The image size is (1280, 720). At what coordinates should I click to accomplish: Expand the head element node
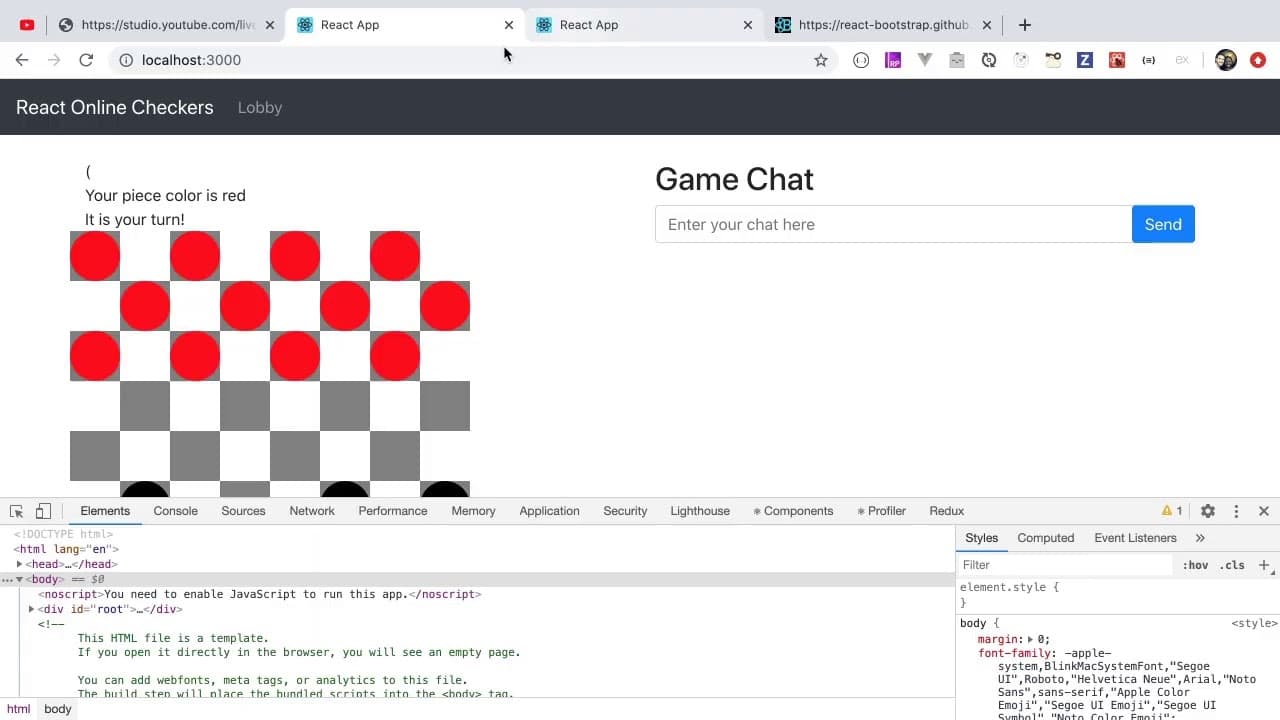[x=19, y=564]
